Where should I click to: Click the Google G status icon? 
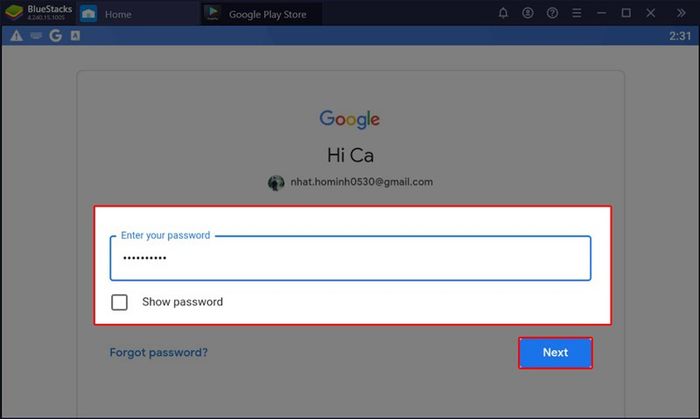56,36
